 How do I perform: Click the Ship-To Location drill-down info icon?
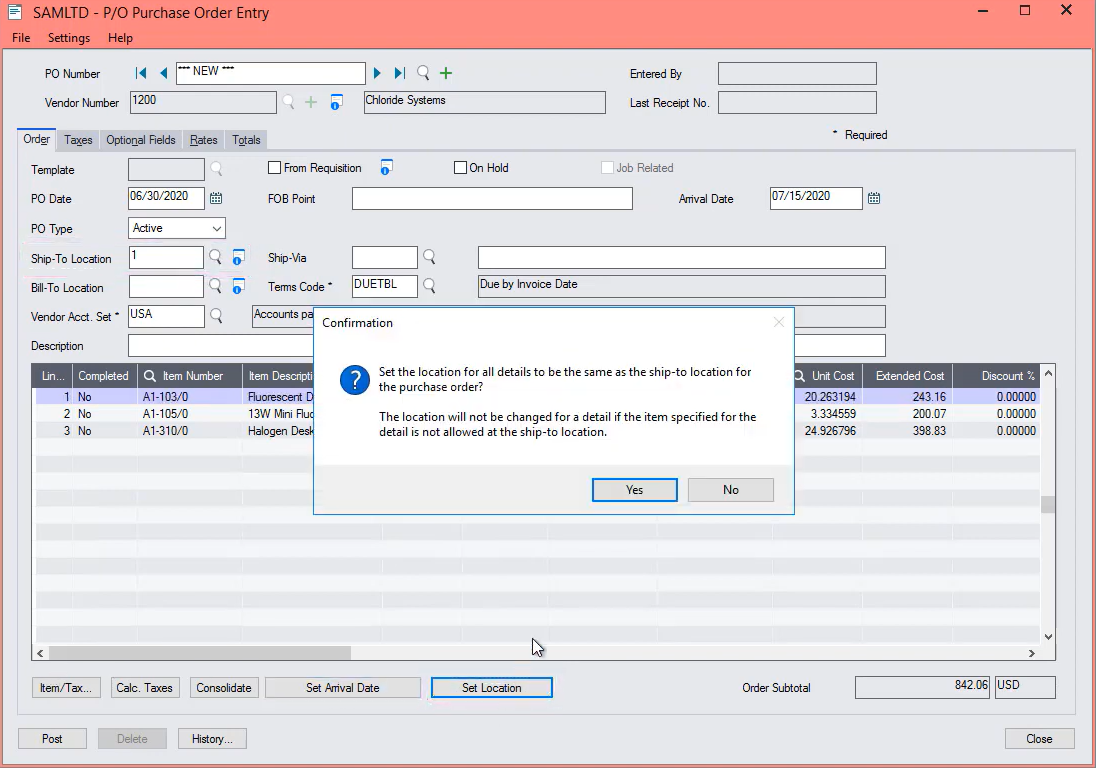coord(238,257)
